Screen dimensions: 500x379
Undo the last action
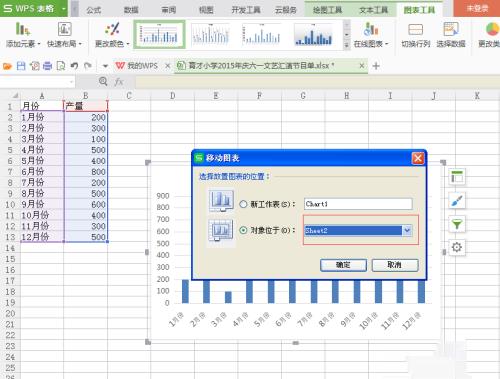click(74, 66)
